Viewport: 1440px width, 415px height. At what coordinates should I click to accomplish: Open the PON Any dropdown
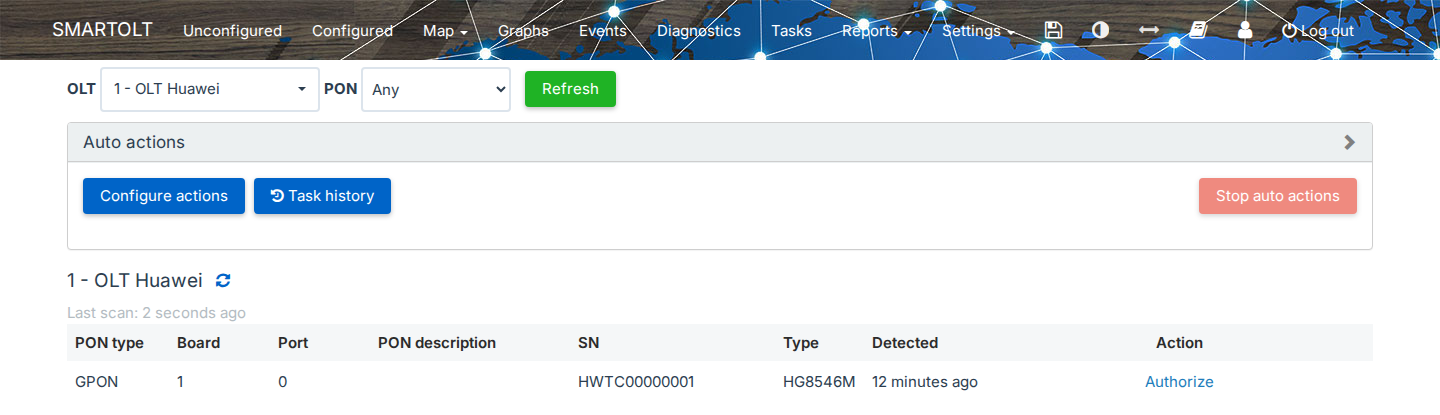[x=436, y=89]
